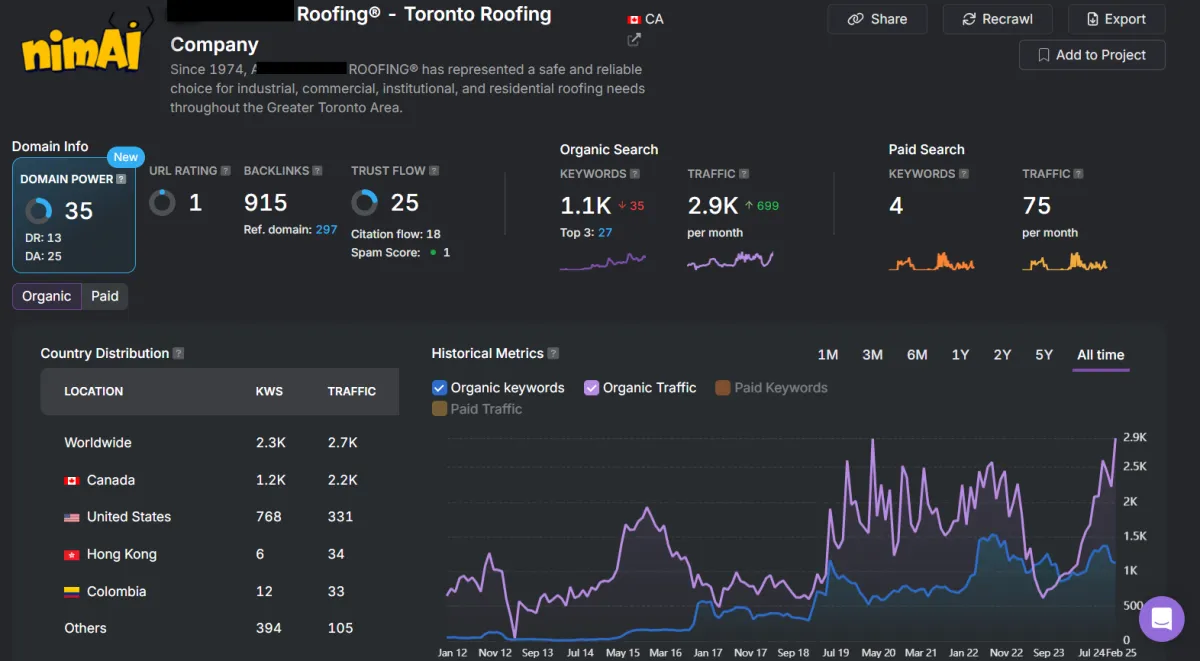Open the external site link icon
The height and width of the screenshot is (661, 1200).
click(634, 40)
